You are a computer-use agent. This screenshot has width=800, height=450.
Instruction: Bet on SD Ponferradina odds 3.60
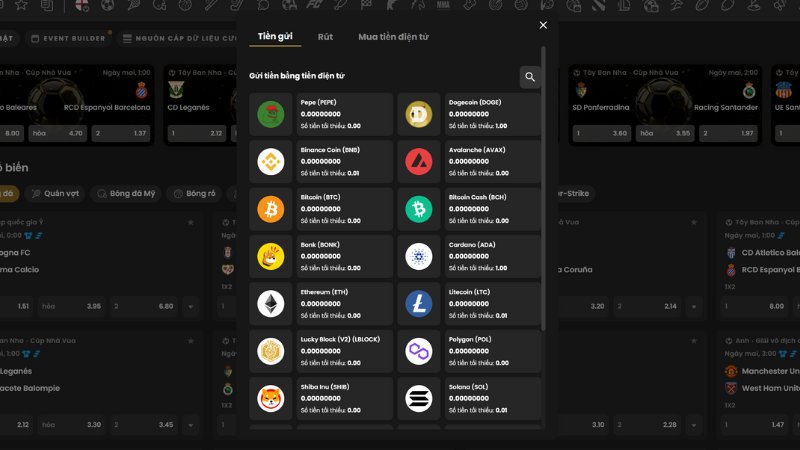coord(602,134)
